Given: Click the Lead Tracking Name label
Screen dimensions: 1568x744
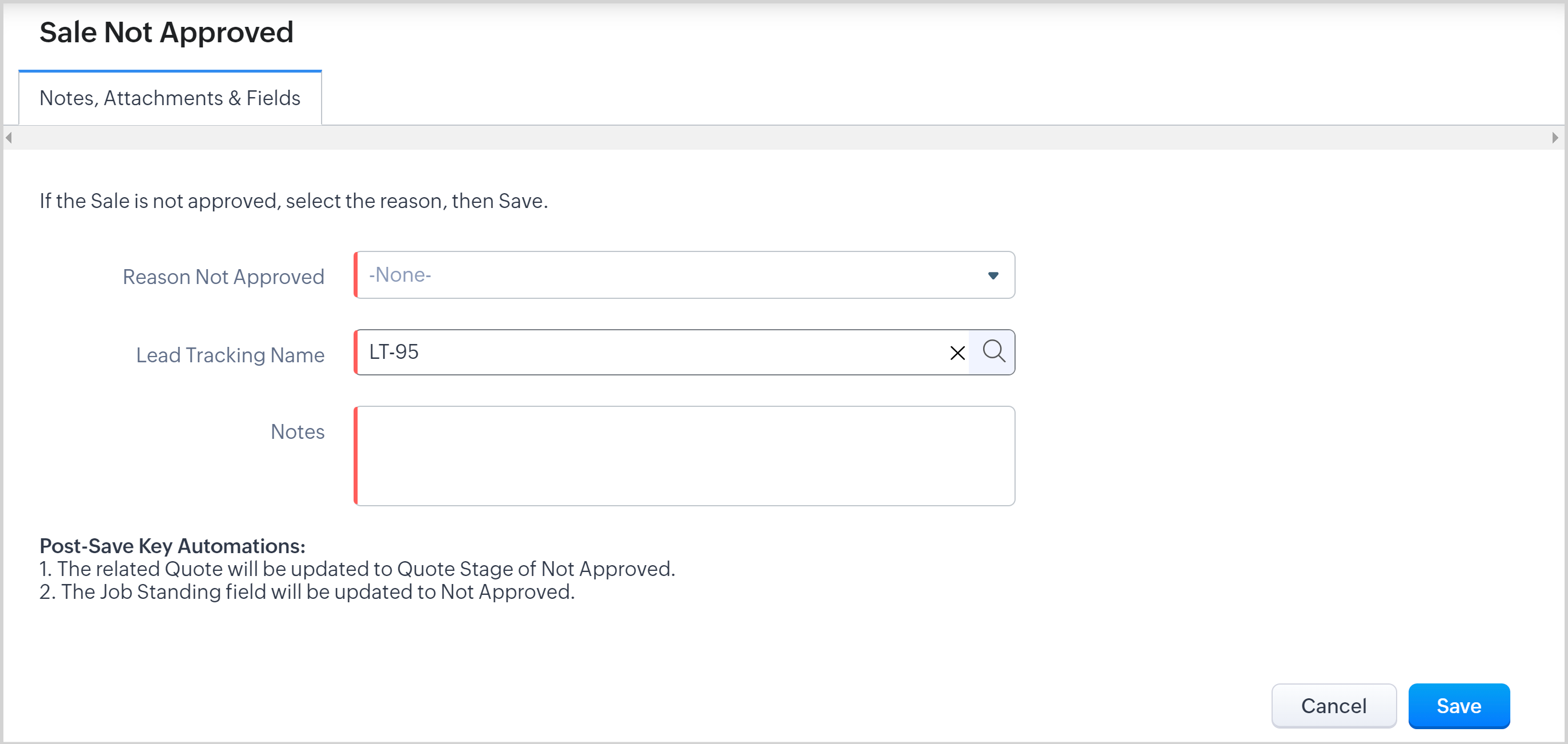Looking at the screenshot, I should pyautogui.click(x=230, y=355).
